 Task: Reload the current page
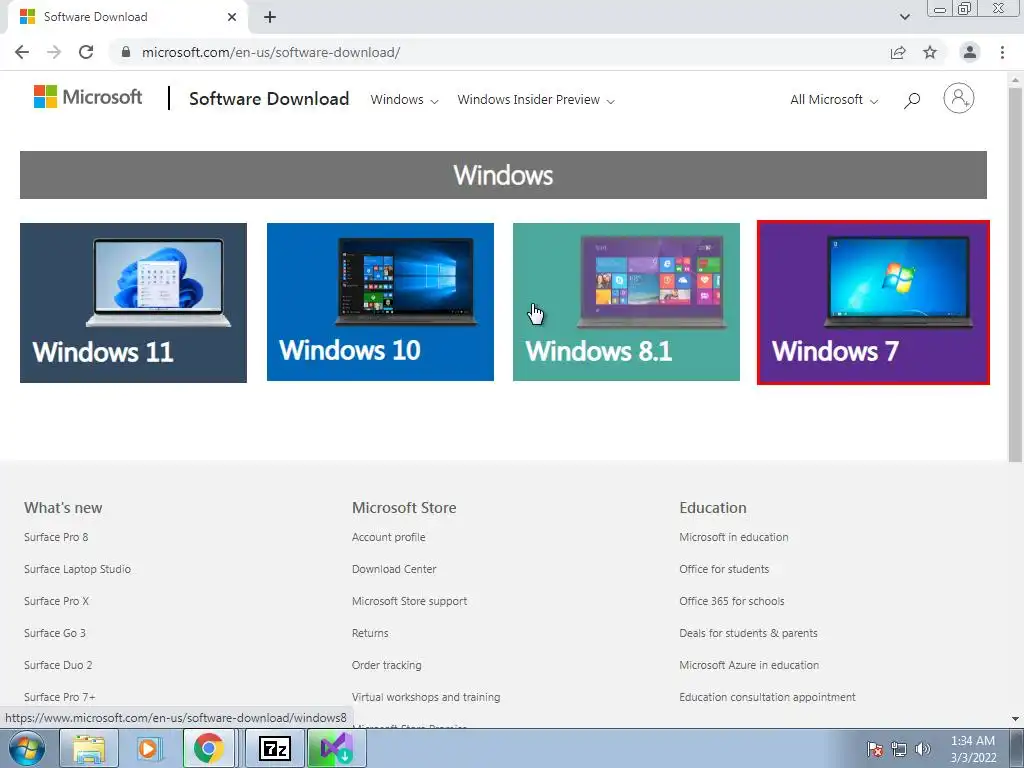pyautogui.click(x=86, y=52)
